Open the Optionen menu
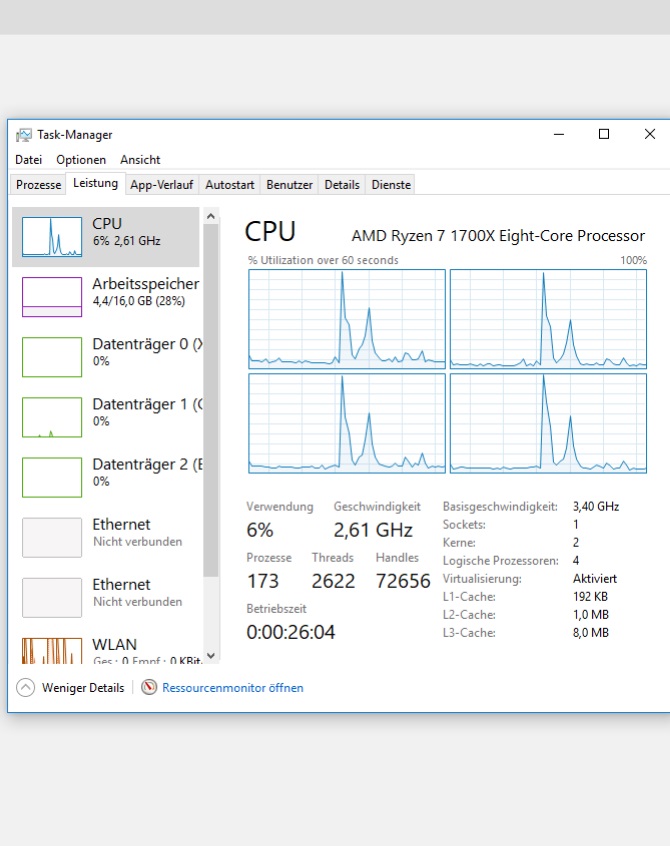 [81, 160]
